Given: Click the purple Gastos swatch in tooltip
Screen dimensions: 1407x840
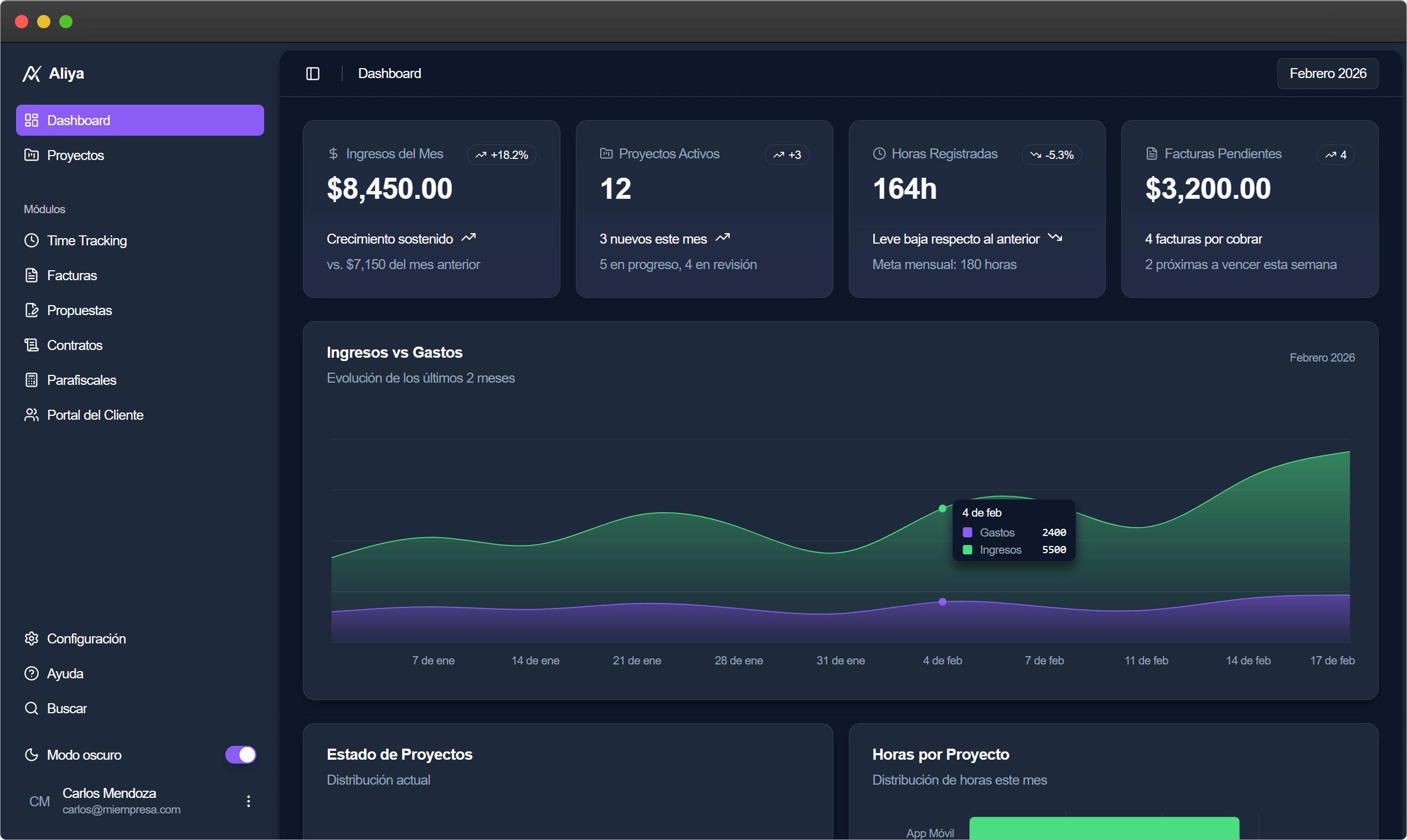Looking at the screenshot, I should (x=967, y=533).
